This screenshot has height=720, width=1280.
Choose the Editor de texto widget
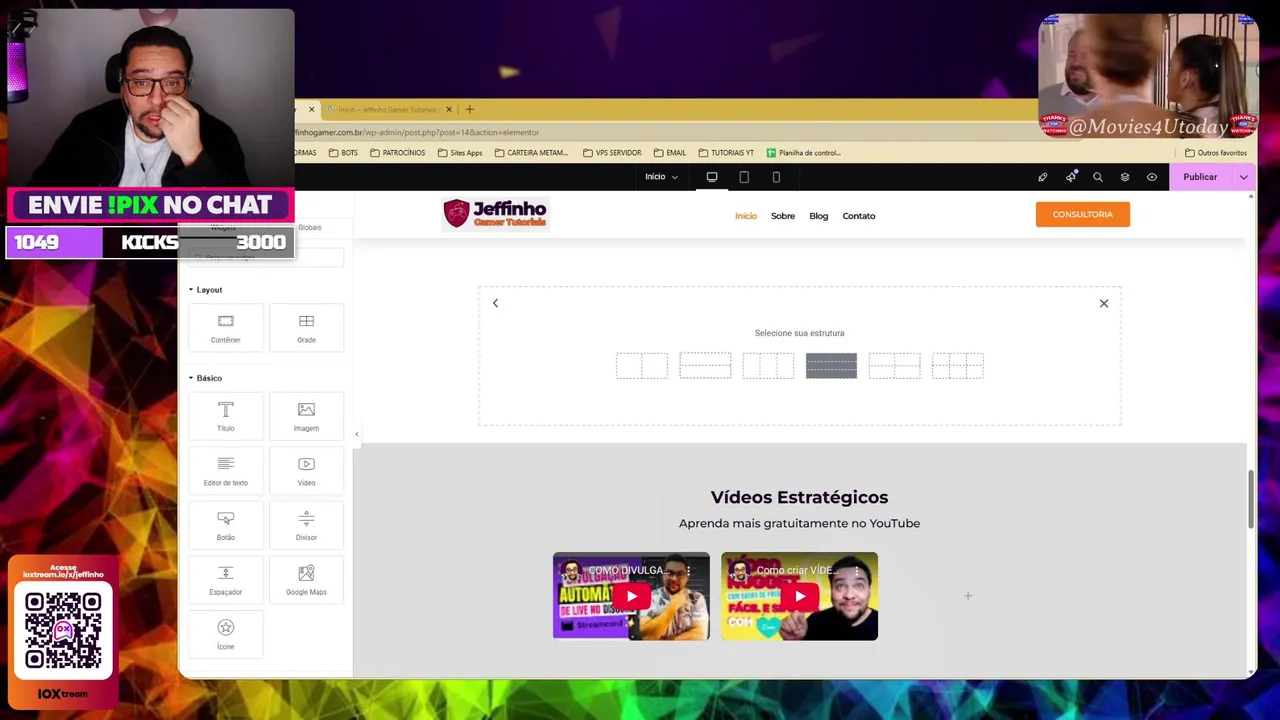pyautogui.click(x=226, y=471)
